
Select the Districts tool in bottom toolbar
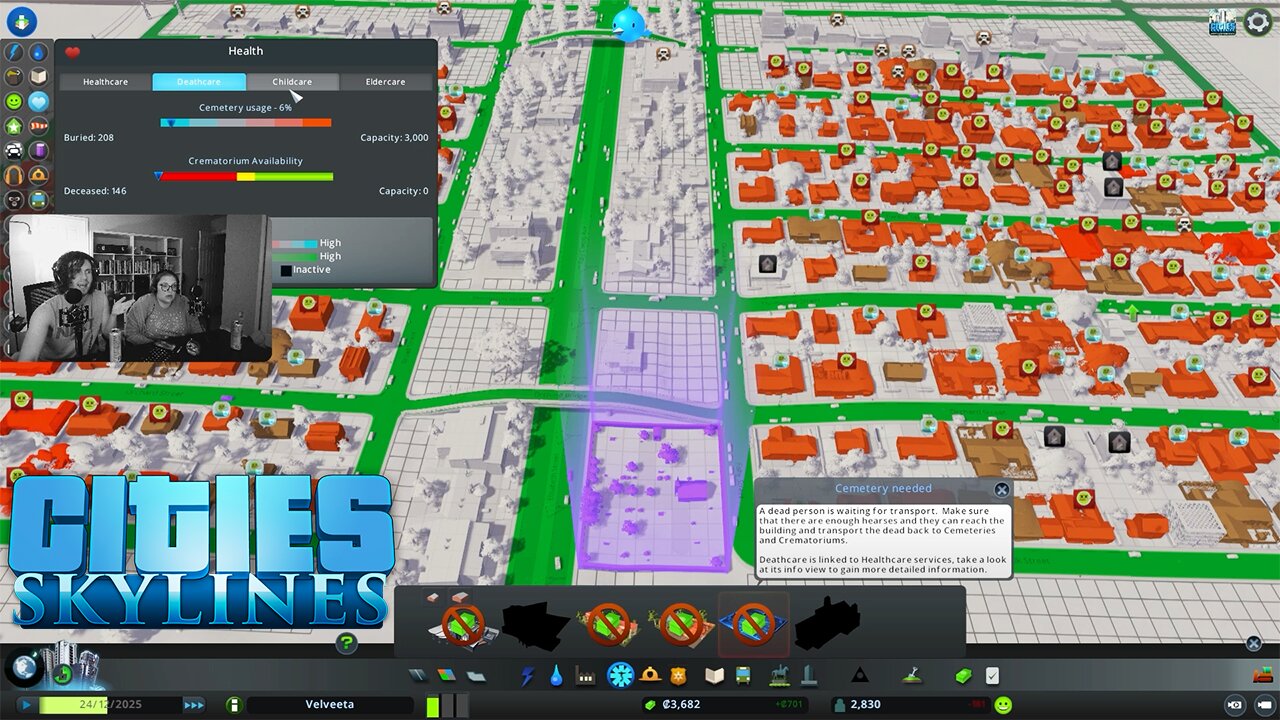click(x=476, y=676)
